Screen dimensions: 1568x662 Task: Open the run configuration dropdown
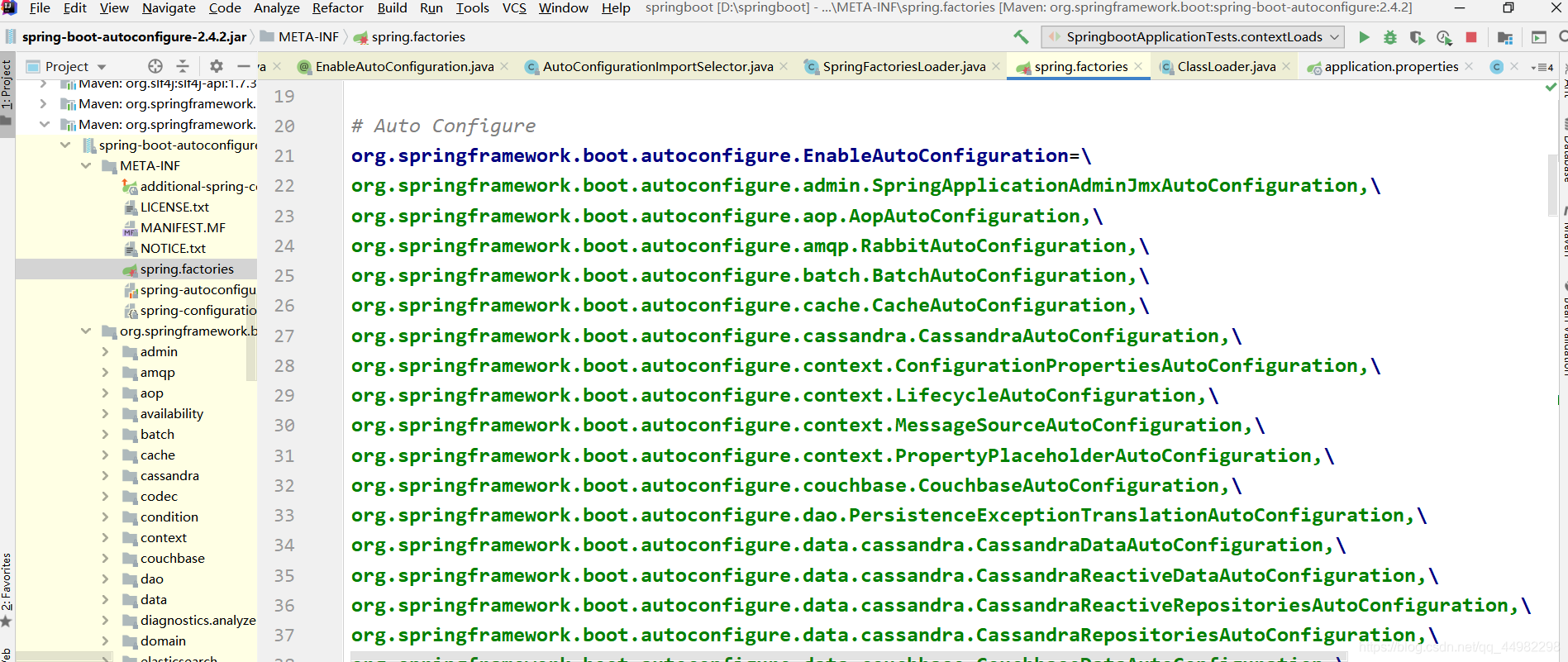pyautogui.click(x=1193, y=37)
